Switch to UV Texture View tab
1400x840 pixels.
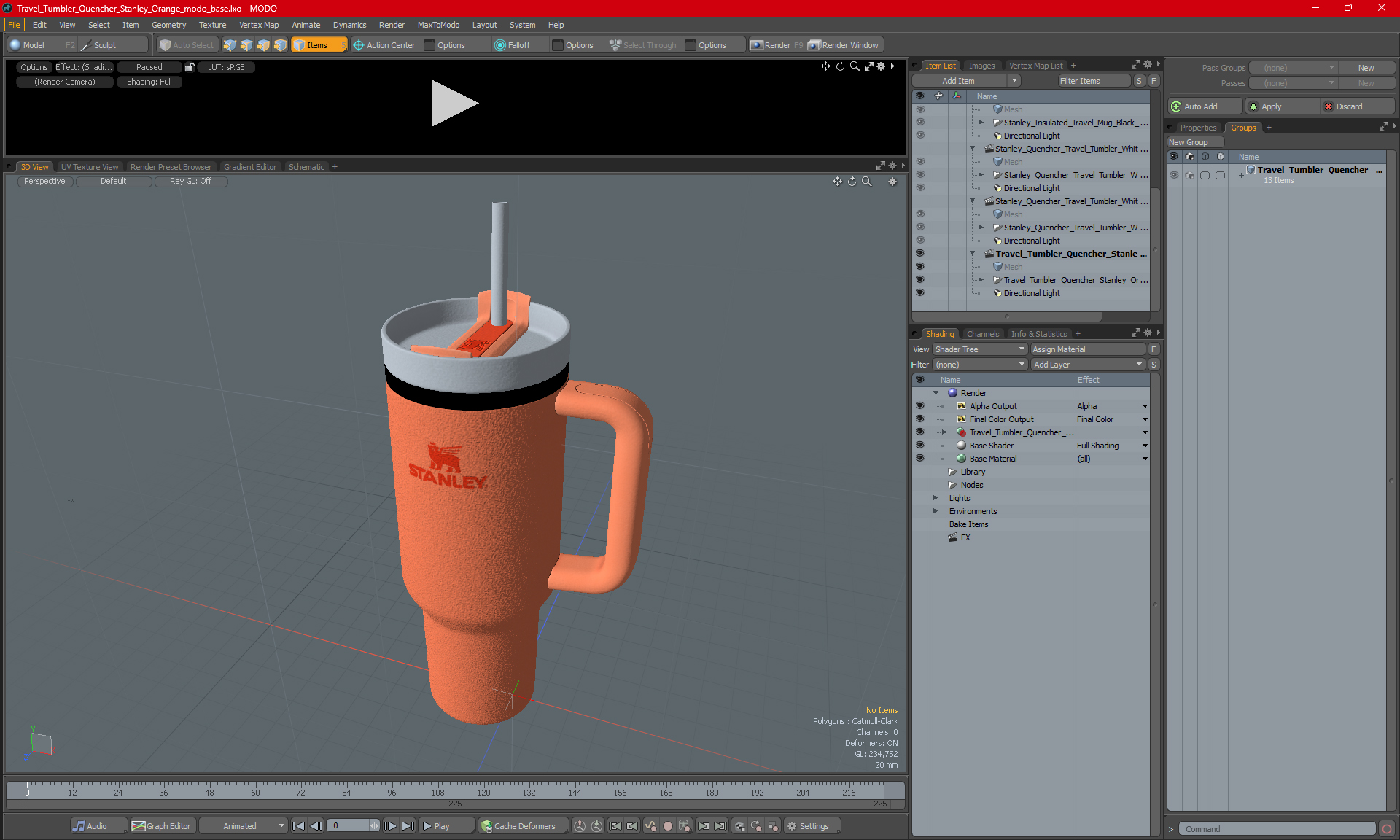(x=90, y=167)
